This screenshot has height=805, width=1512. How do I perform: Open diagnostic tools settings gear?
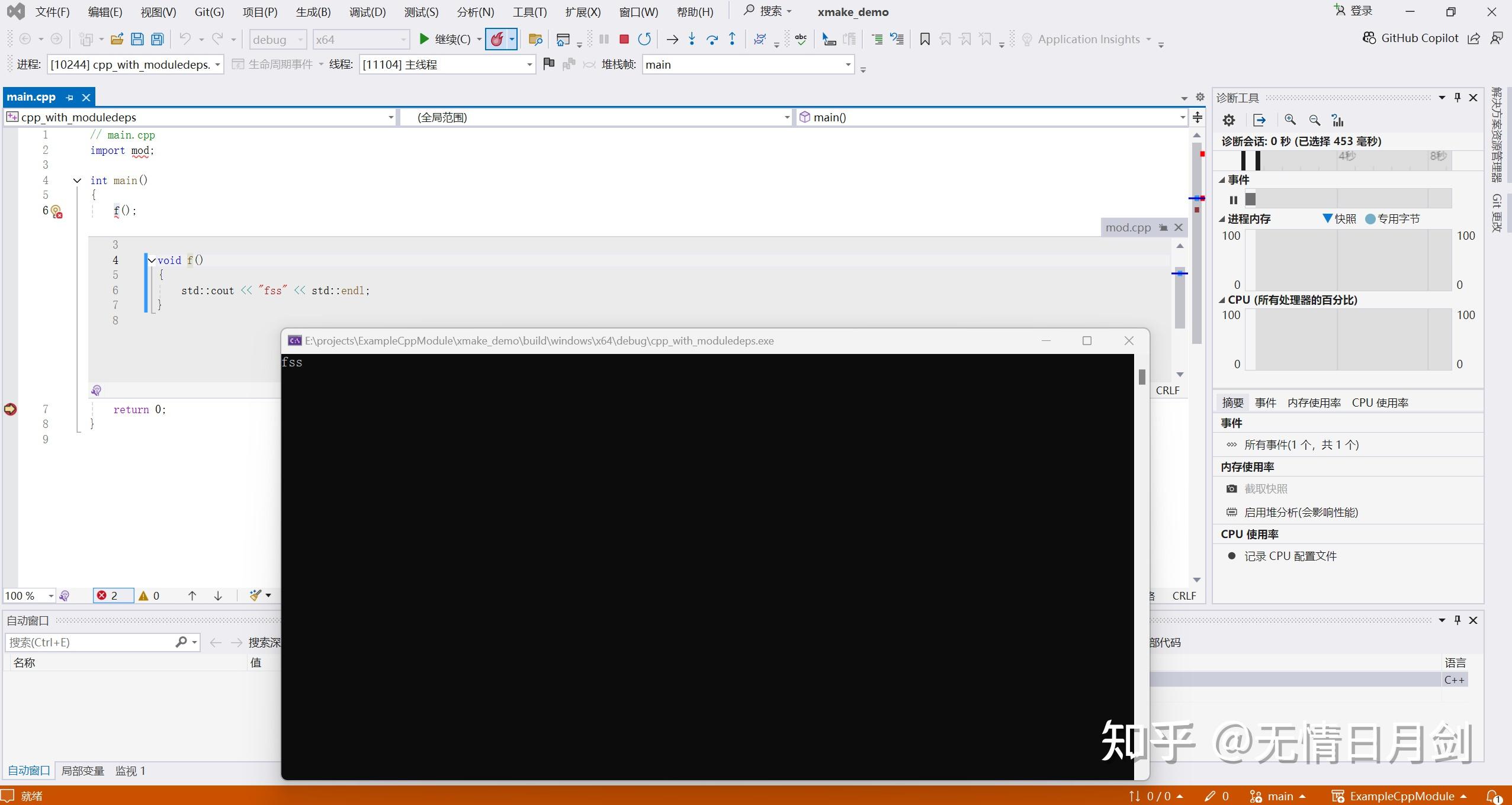[x=1229, y=120]
